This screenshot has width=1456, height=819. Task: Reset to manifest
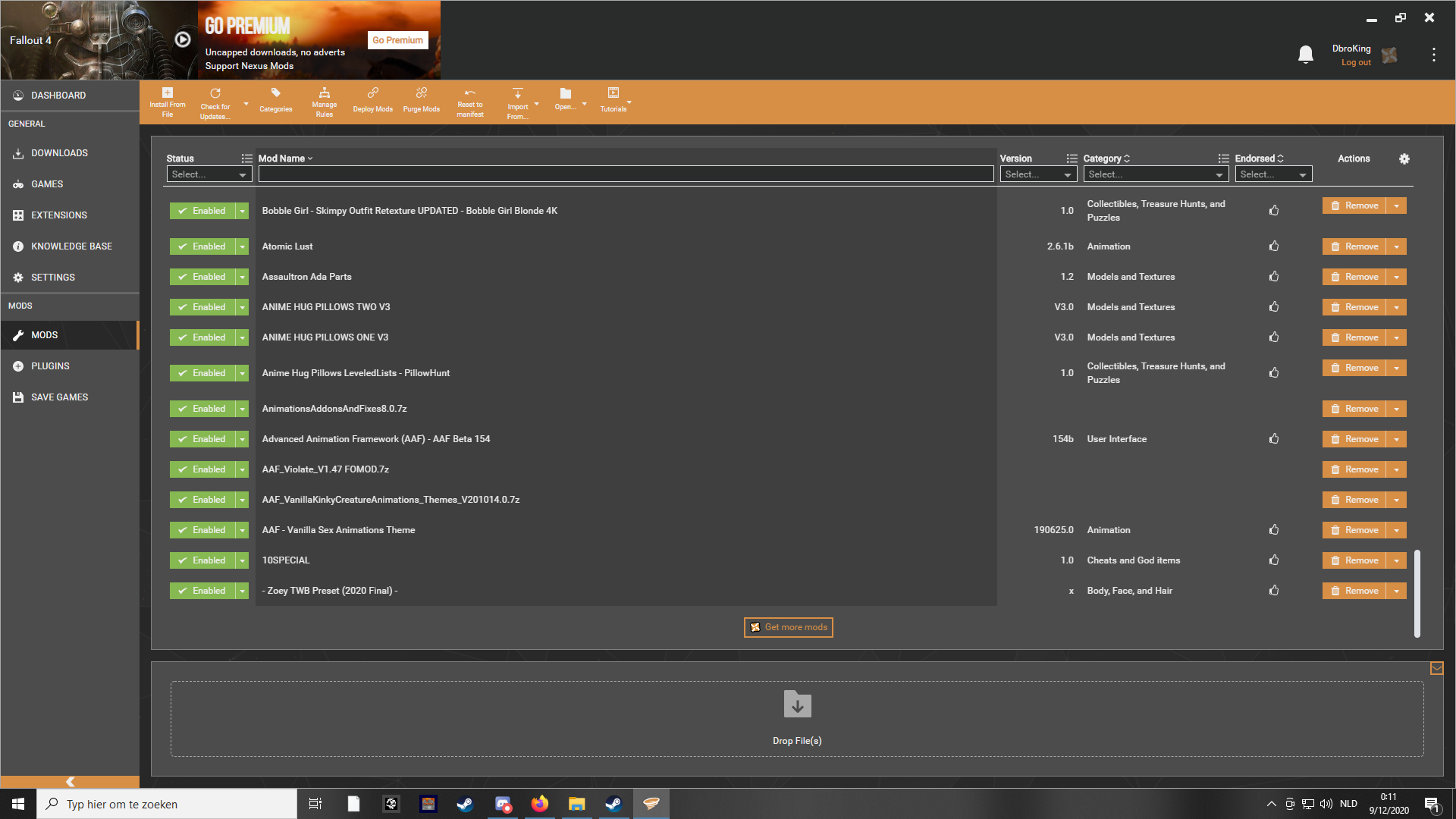point(469,102)
